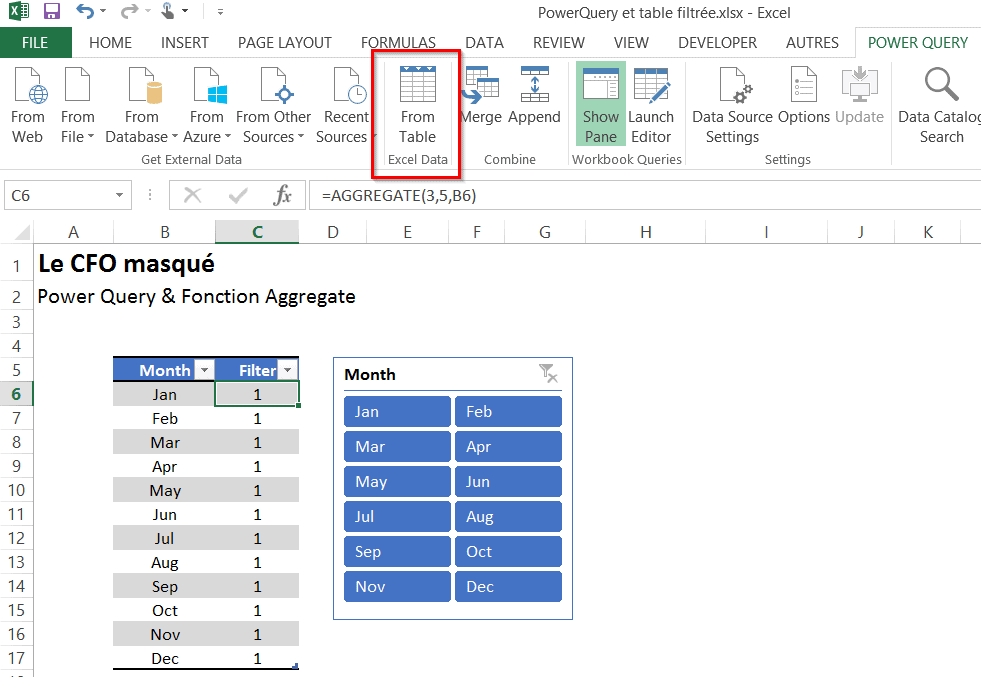Open the Filter column dropdown arrow
The image size is (981, 677).
tap(288, 370)
